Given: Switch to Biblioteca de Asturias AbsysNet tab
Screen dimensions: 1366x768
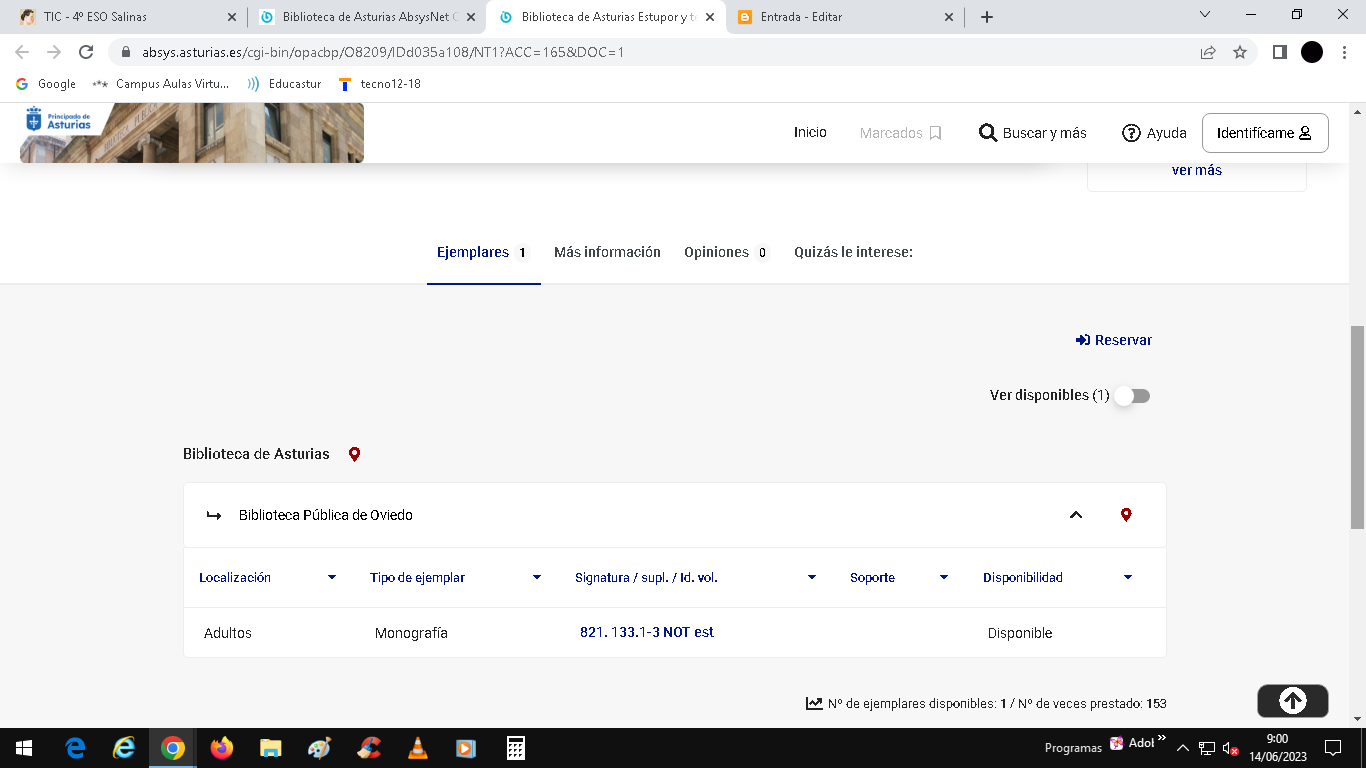Looking at the screenshot, I should 367,17.
